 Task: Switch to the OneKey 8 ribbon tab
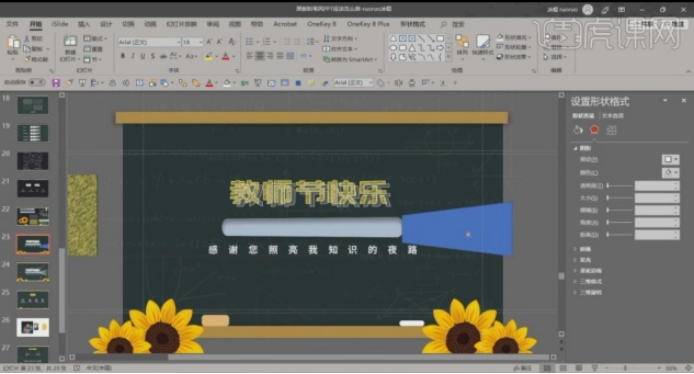pyautogui.click(x=322, y=24)
